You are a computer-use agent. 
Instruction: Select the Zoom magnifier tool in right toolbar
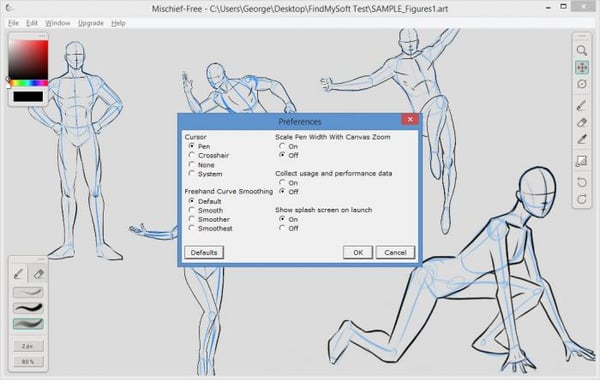[x=582, y=51]
